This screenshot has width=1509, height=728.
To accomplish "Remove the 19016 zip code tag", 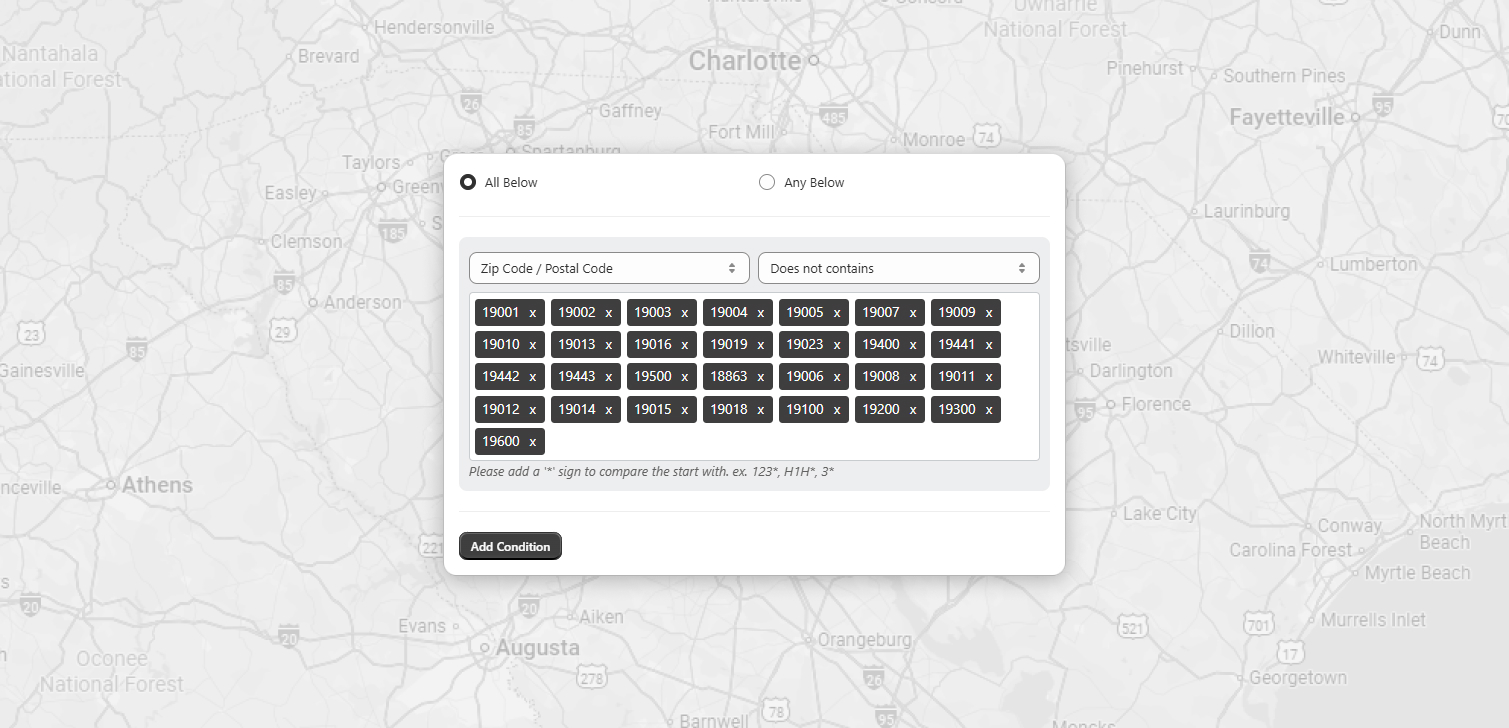I will click(683, 344).
